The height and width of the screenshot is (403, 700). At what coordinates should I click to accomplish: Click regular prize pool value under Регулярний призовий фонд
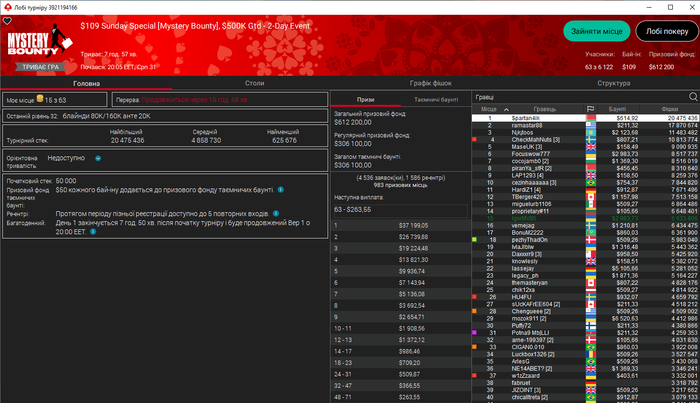click(x=353, y=143)
